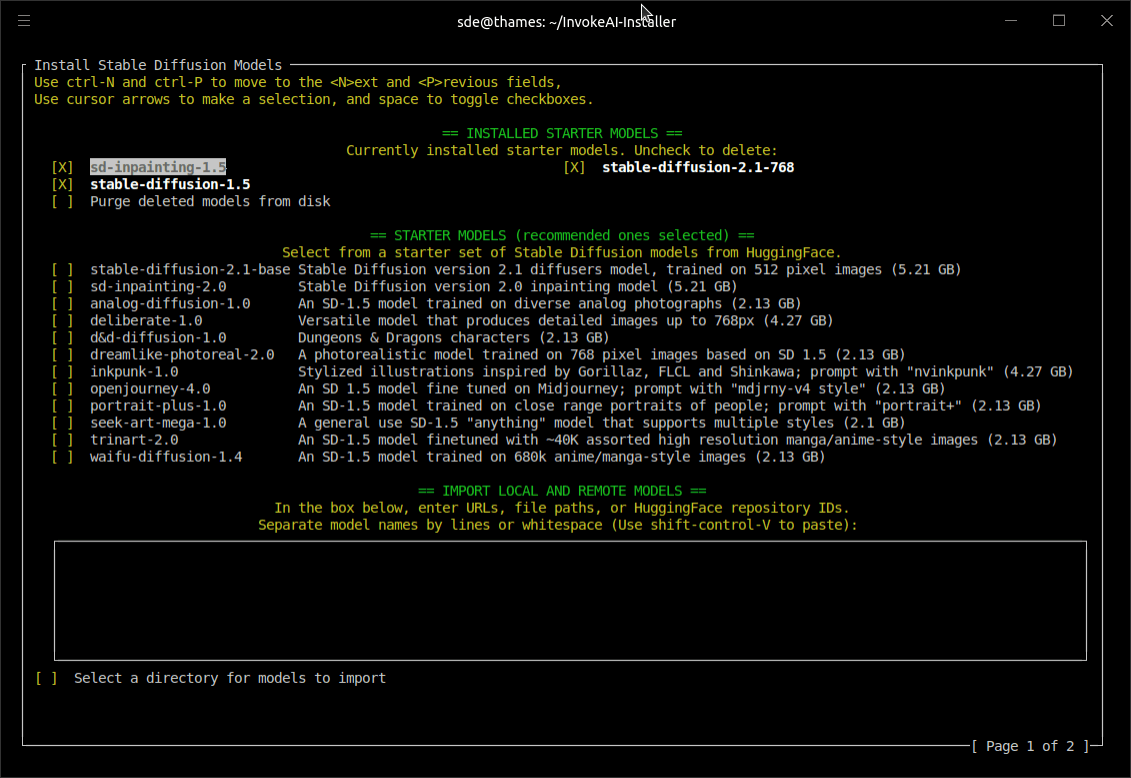1131x778 pixels.
Task: Click the sd-inpainting-2.0 model name
Action: [158, 286]
